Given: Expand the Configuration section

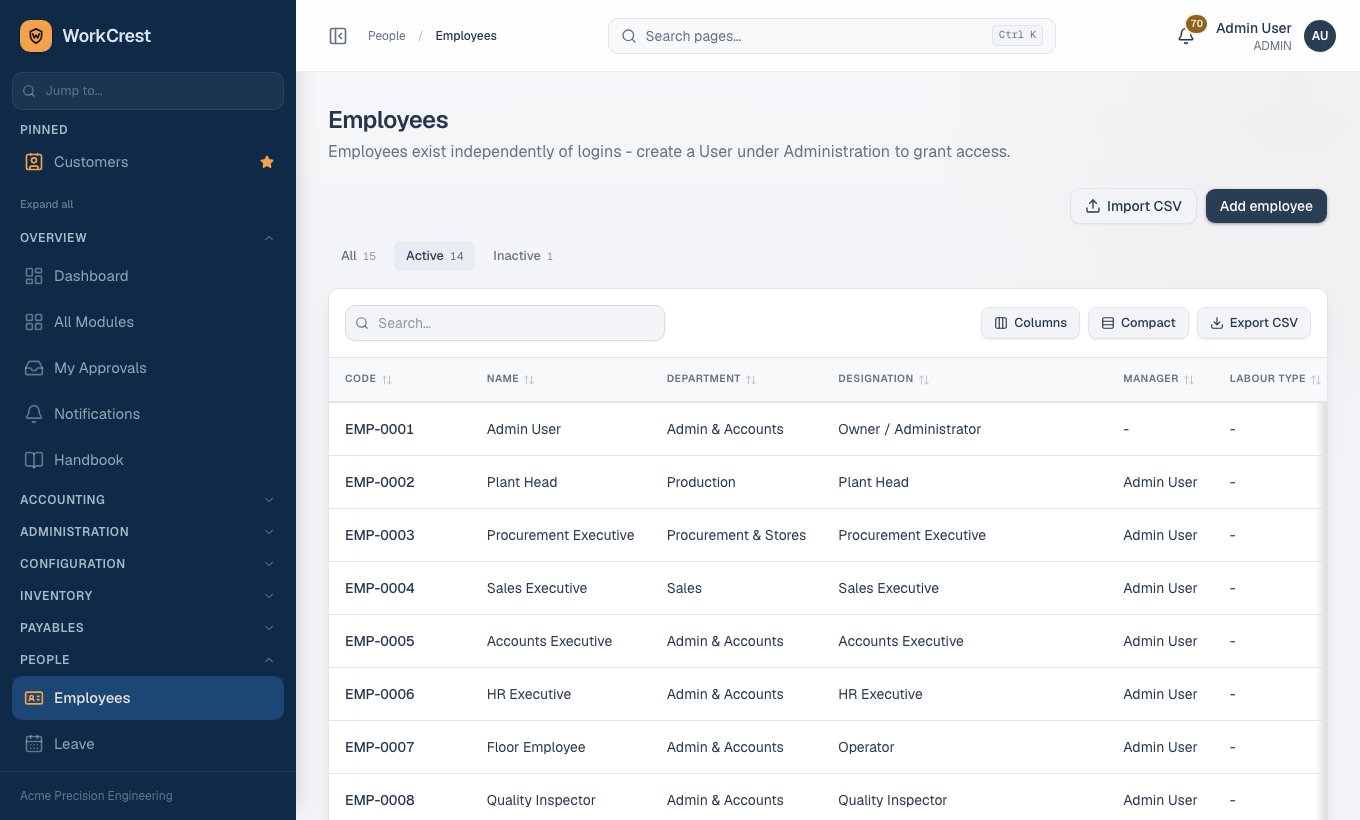Looking at the screenshot, I should tap(148, 564).
